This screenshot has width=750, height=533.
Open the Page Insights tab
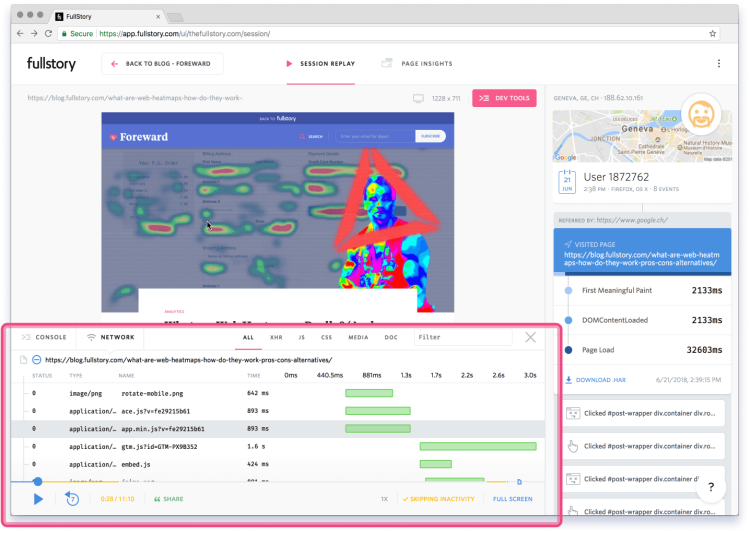pos(417,64)
